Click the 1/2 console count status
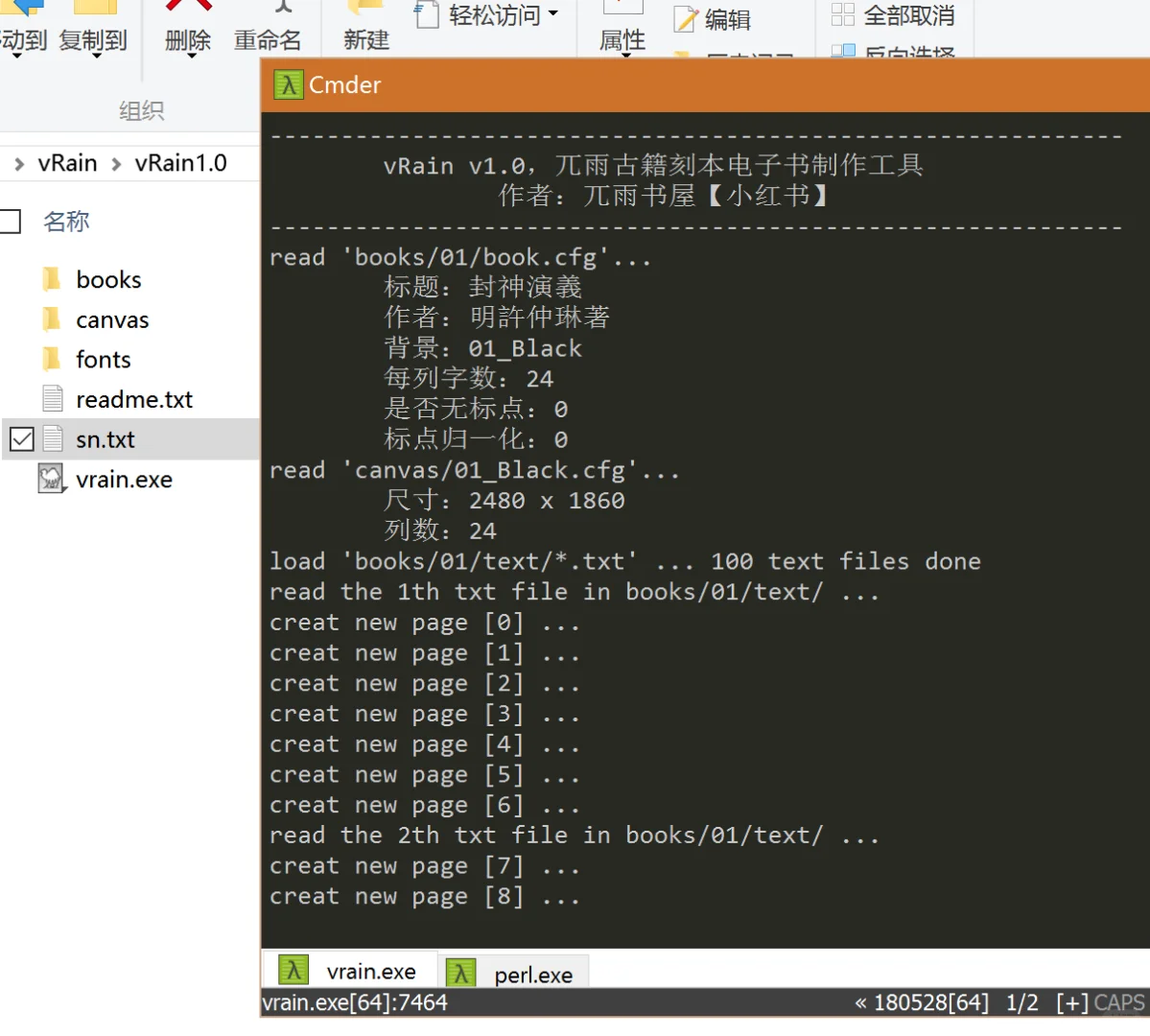The image size is (1150, 1036). 1021,1002
